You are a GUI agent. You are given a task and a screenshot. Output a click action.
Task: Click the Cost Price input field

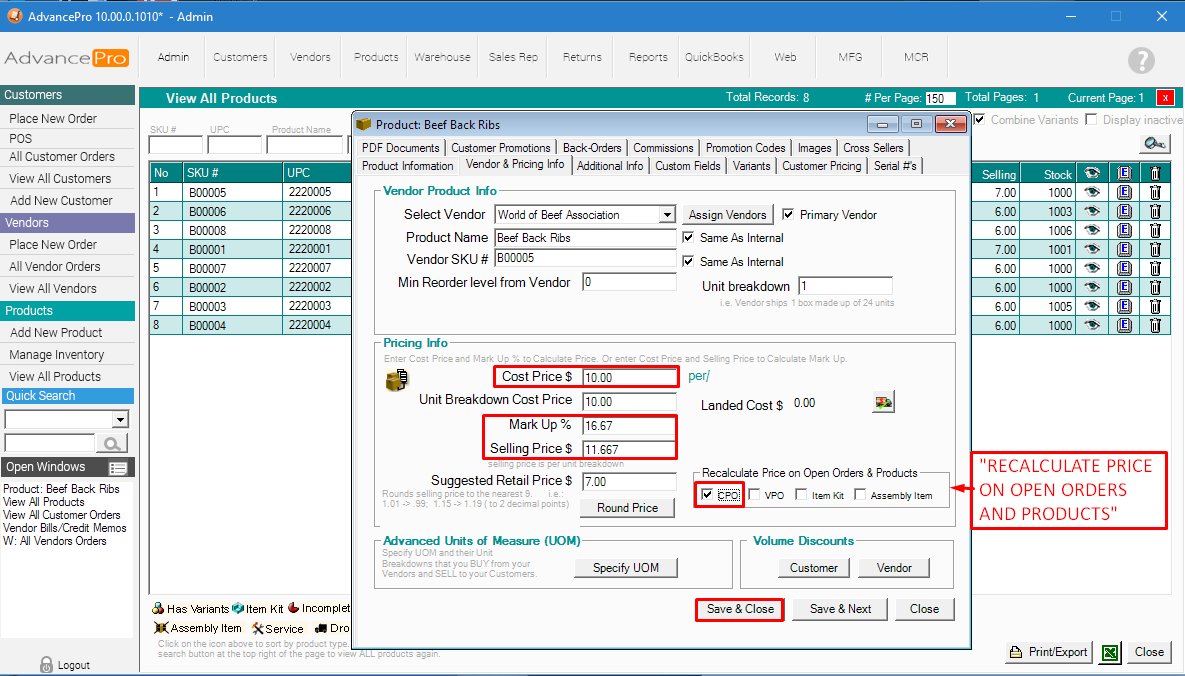tap(629, 377)
